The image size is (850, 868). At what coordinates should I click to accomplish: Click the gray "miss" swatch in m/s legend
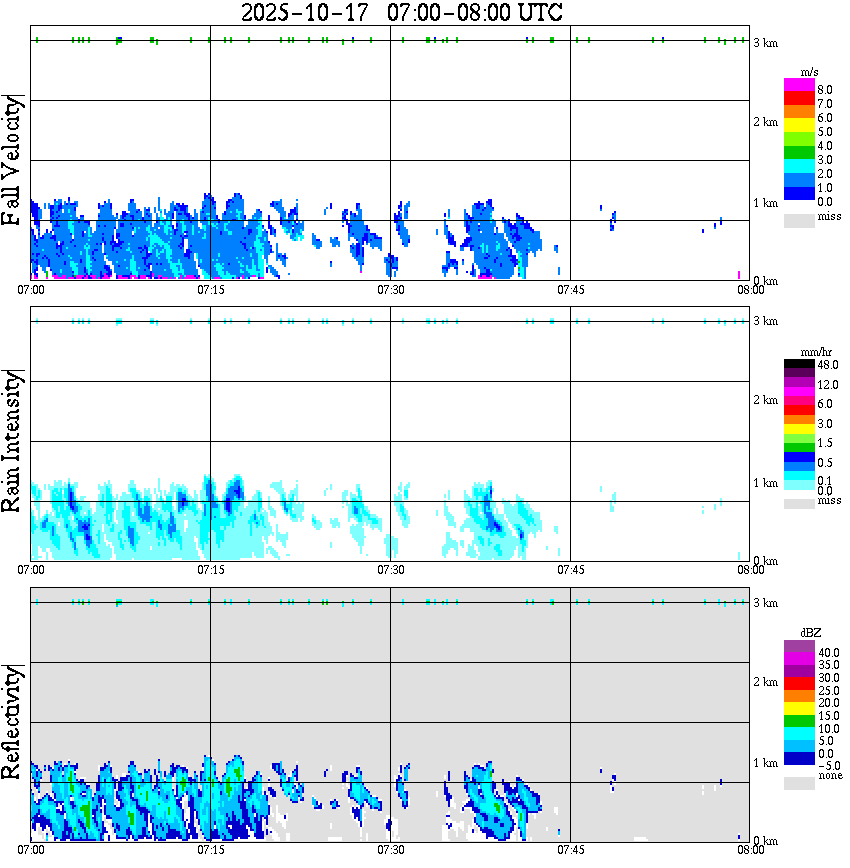tap(799, 220)
